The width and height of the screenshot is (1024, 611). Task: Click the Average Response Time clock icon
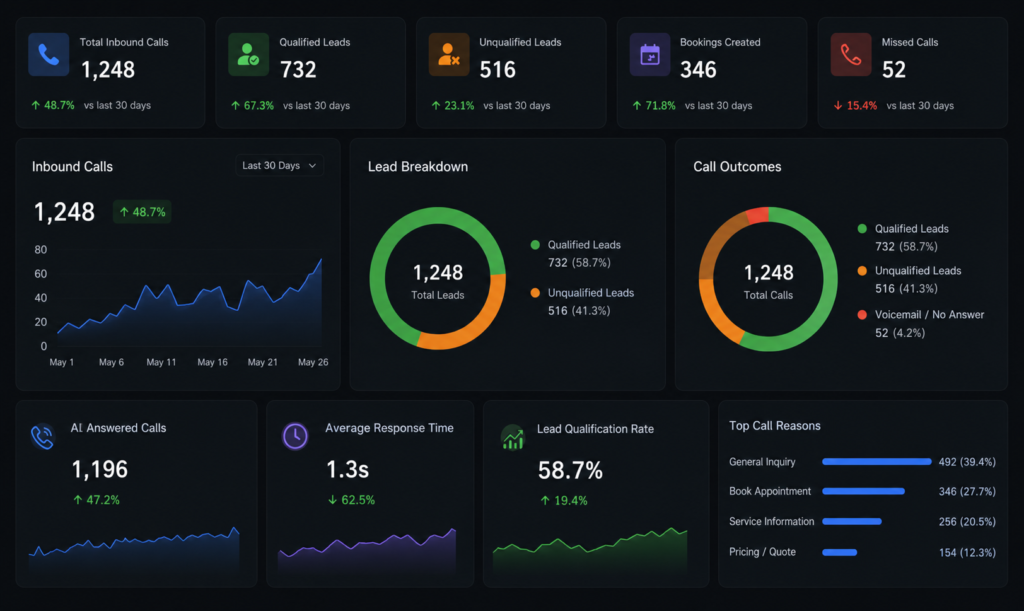[x=295, y=435]
